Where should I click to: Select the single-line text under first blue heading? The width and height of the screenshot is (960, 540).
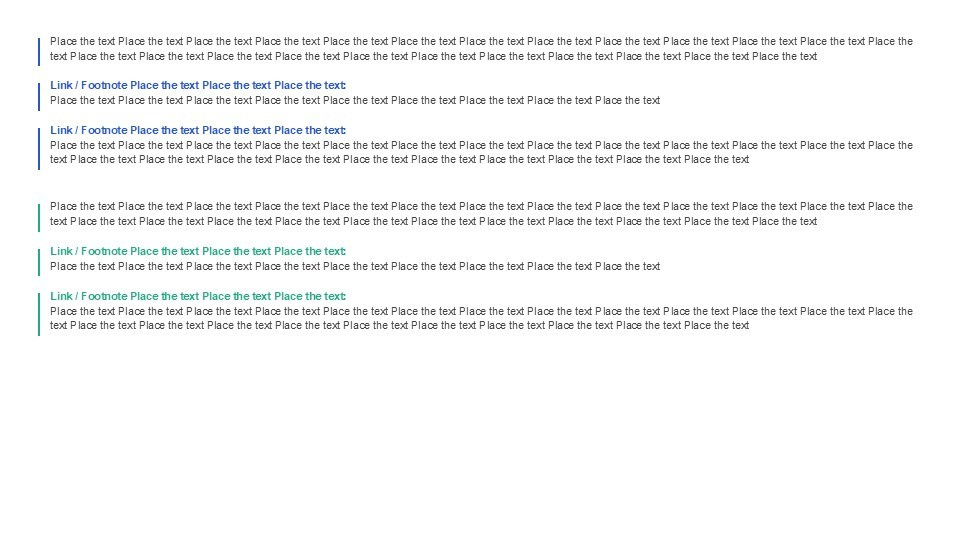[355, 101]
